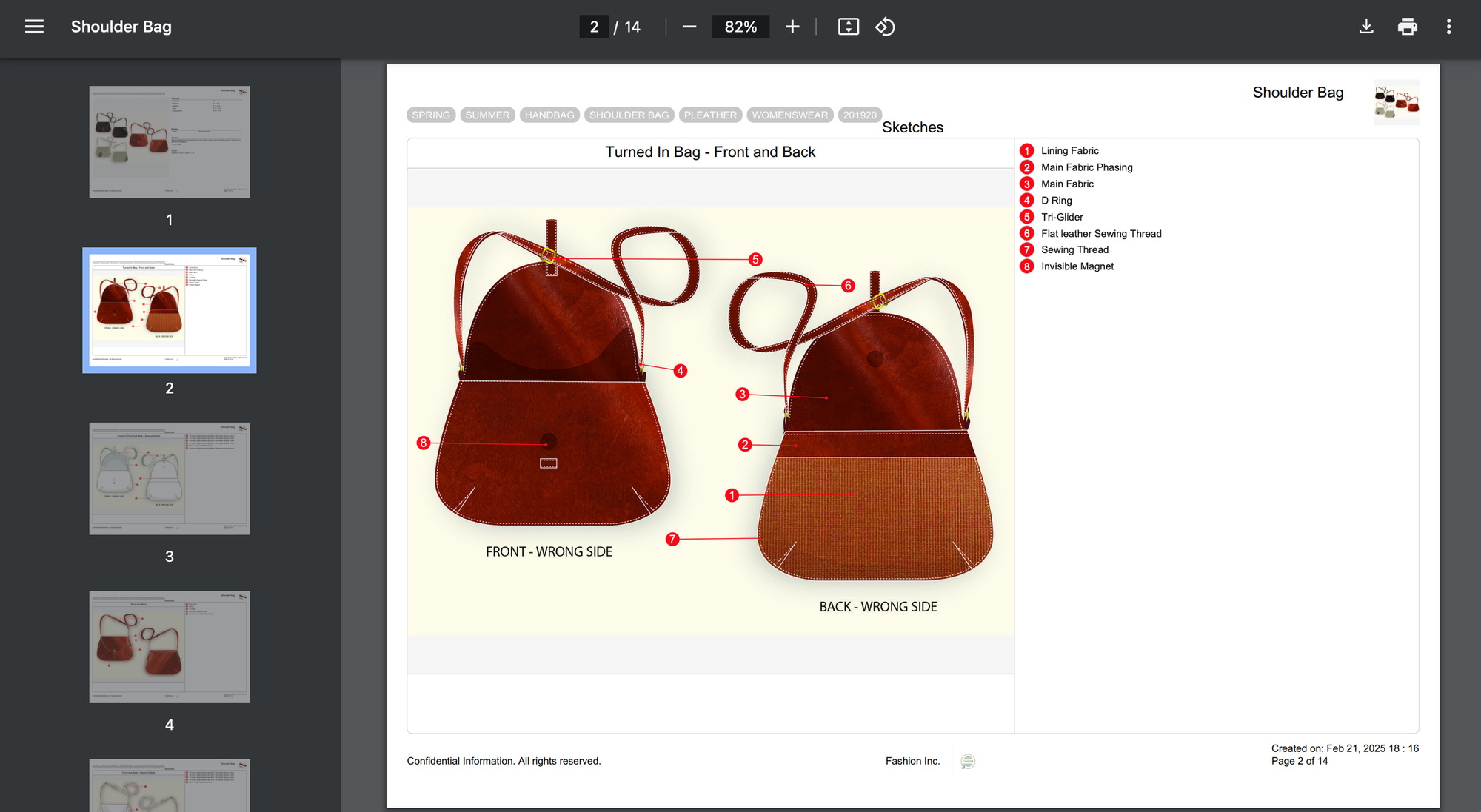Click legend marker 7 Sewing Thread
The height and width of the screenshot is (812, 1481).
(x=1026, y=249)
